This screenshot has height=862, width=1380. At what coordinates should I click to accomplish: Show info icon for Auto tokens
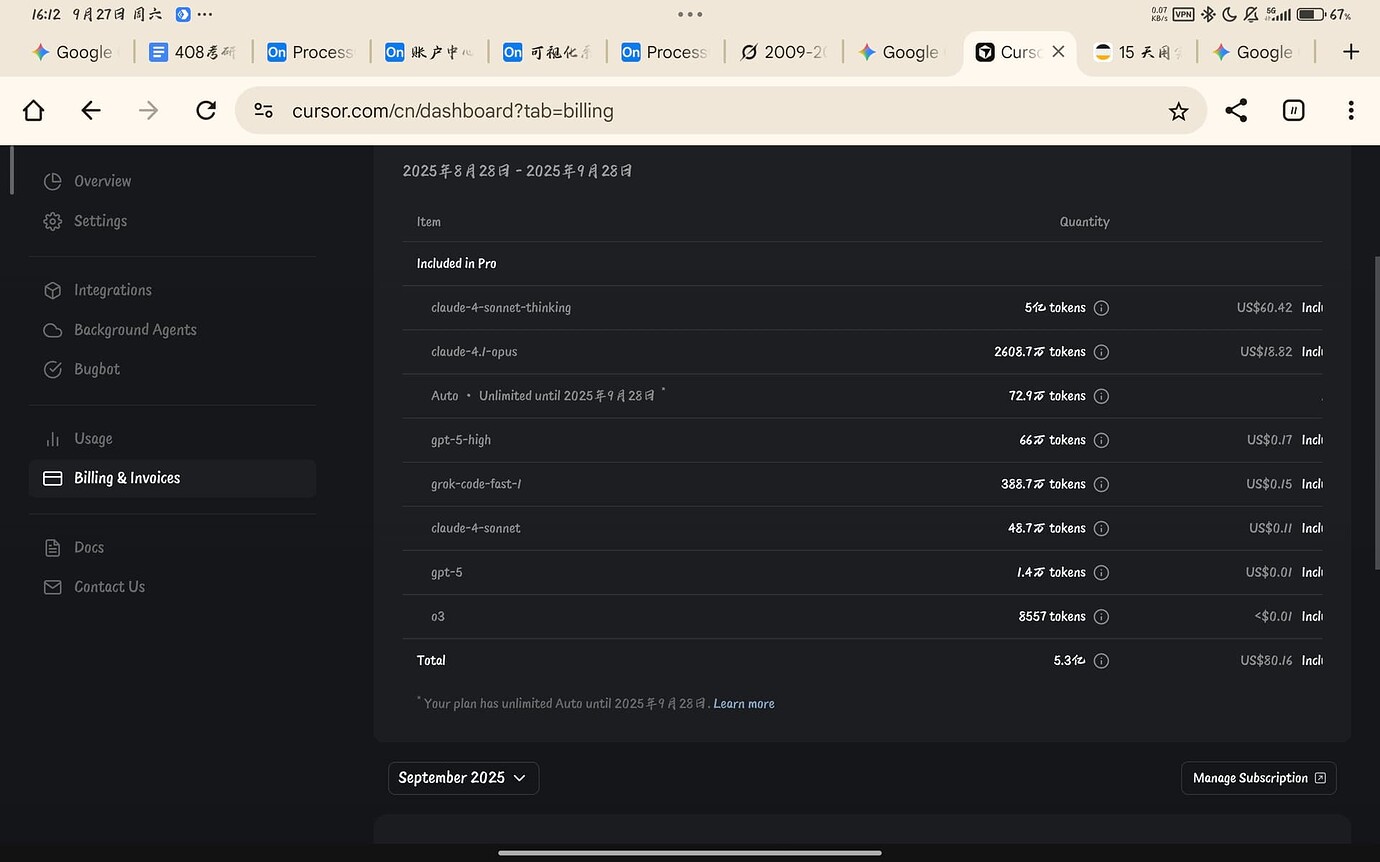tap(1101, 396)
